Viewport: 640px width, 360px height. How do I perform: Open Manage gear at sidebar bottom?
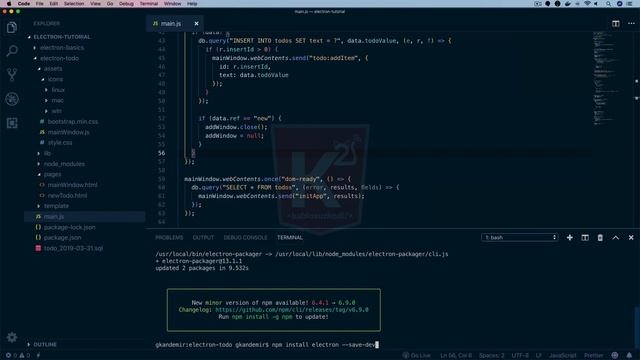[x=12, y=337]
